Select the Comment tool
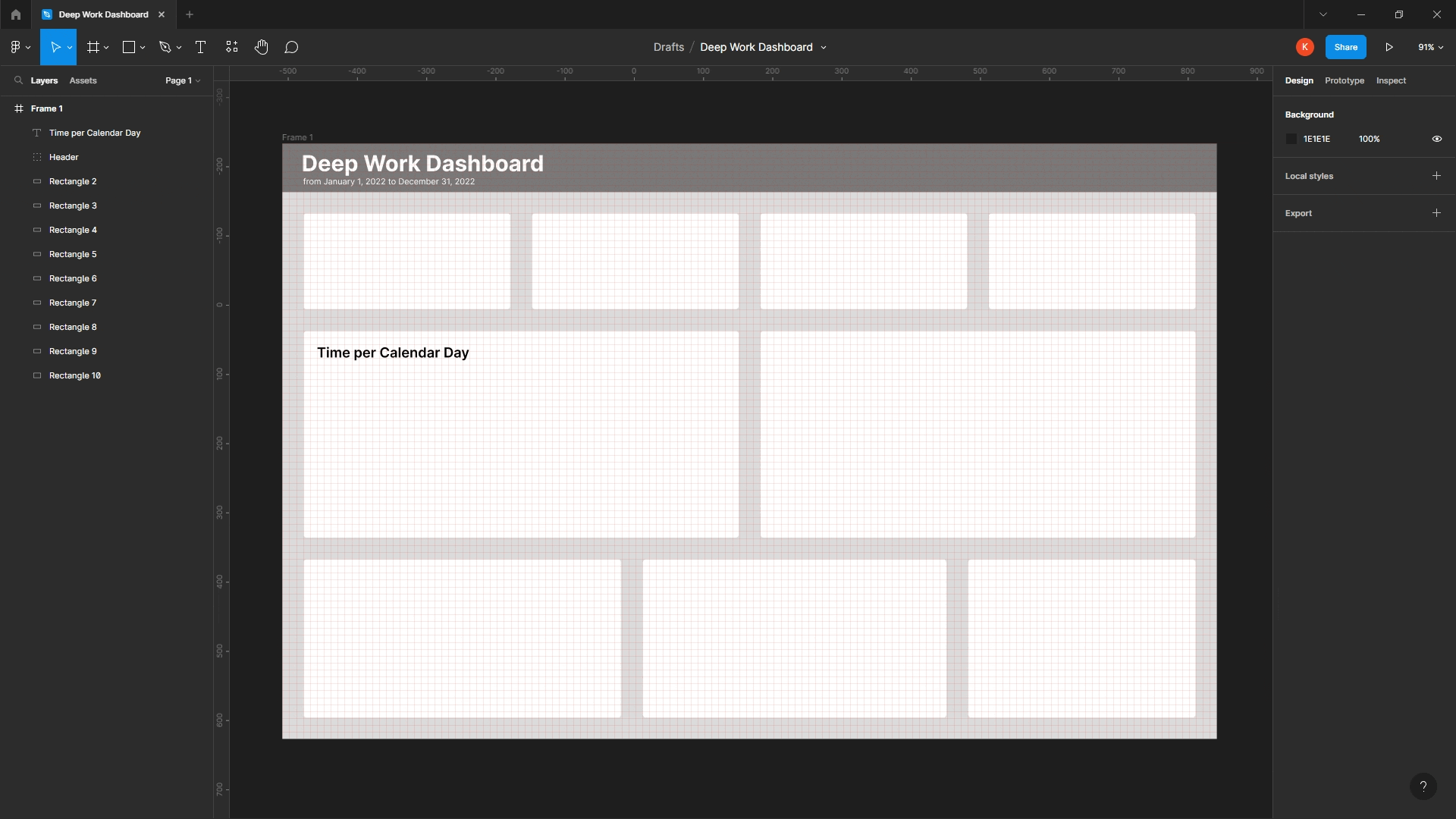The width and height of the screenshot is (1456, 819). (x=291, y=47)
